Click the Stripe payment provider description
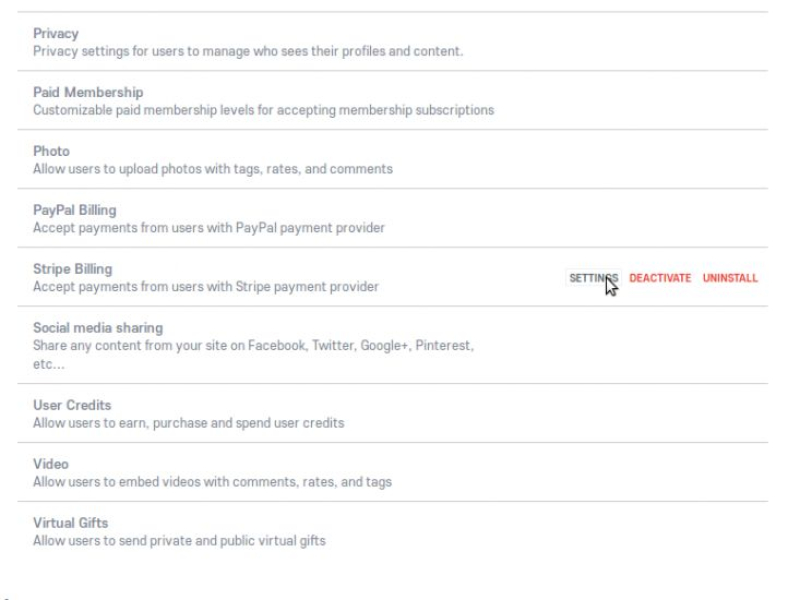 (x=206, y=287)
